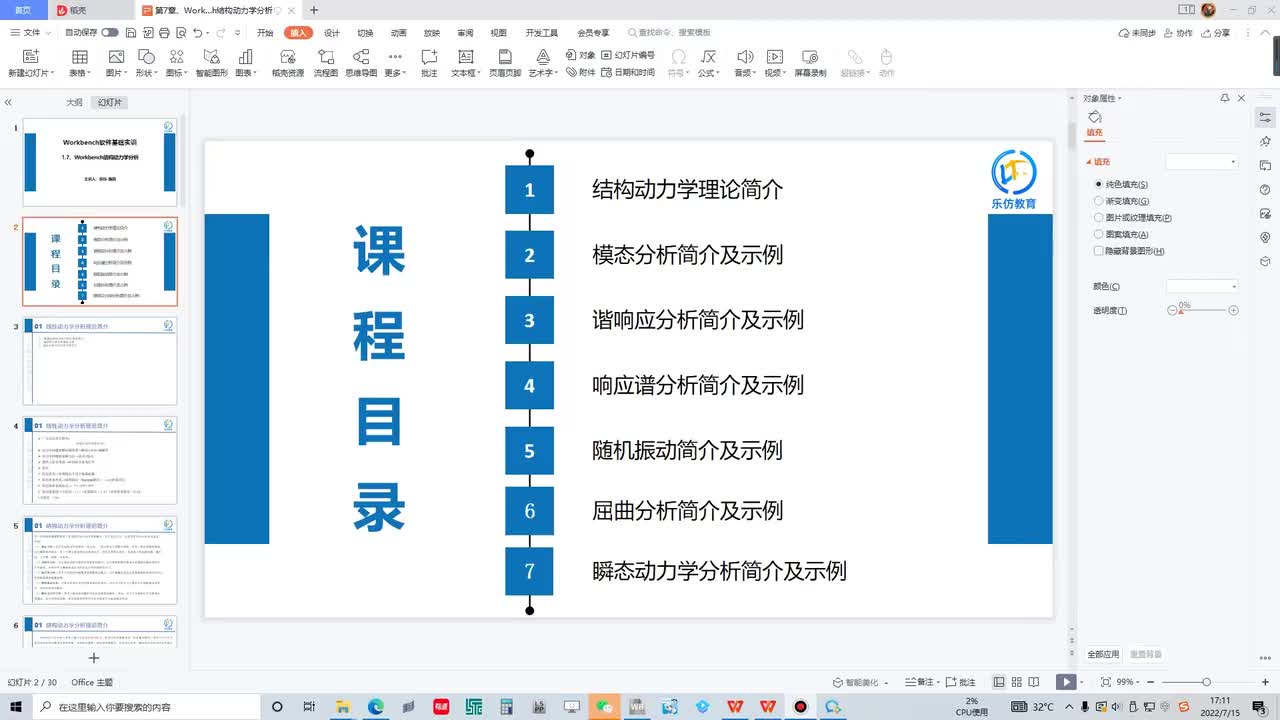Click the Share (分享) button
Screen dimensions: 1280x720
pyautogui.click(x=1216, y=33)
